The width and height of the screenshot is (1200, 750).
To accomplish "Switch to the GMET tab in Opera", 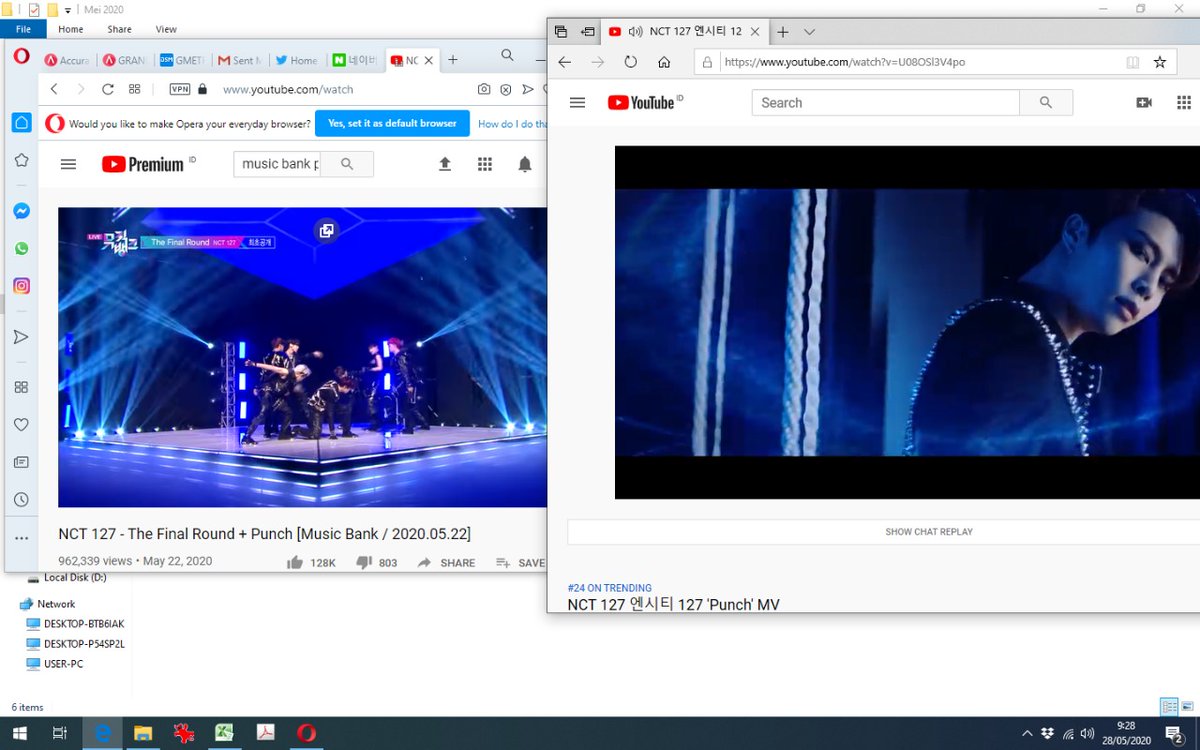I will pyautogui.click(x=181, y=60).
